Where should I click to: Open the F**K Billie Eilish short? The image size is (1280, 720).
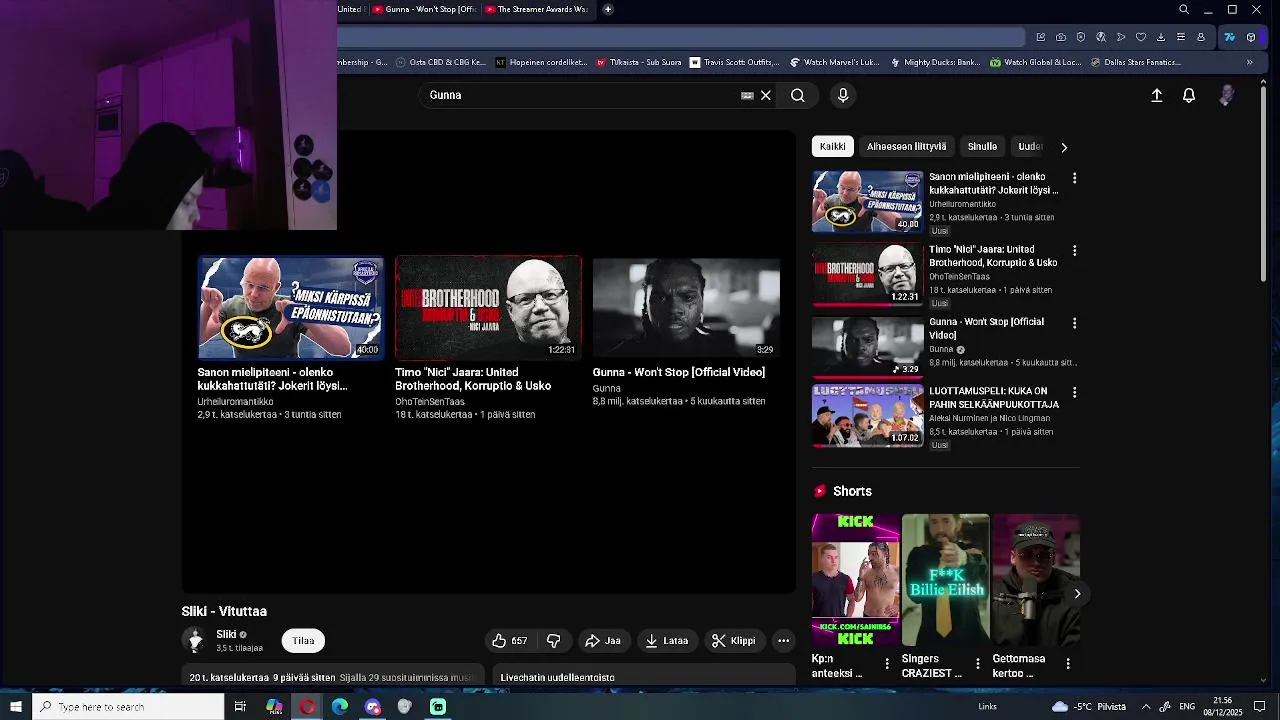pos(945,580)
